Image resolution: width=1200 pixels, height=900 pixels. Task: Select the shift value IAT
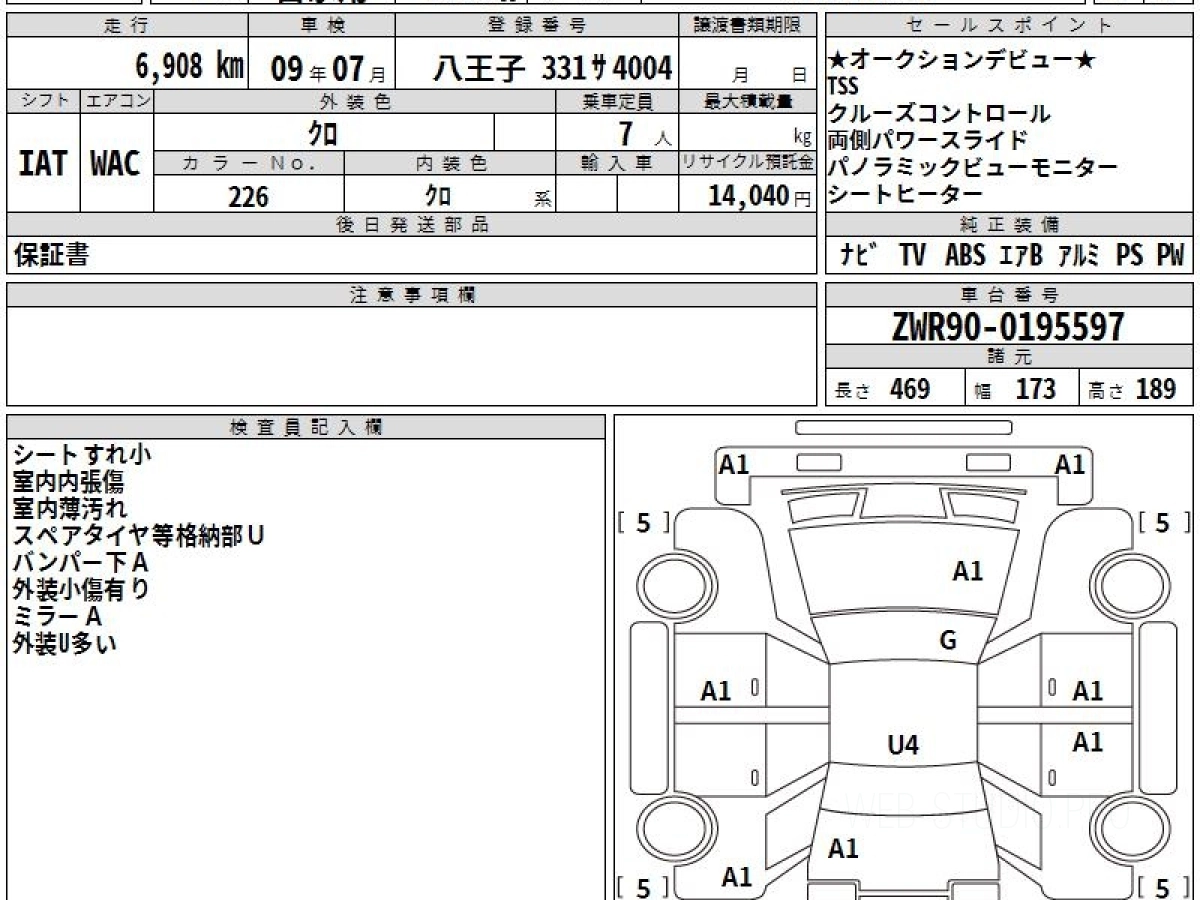point(43,164)
